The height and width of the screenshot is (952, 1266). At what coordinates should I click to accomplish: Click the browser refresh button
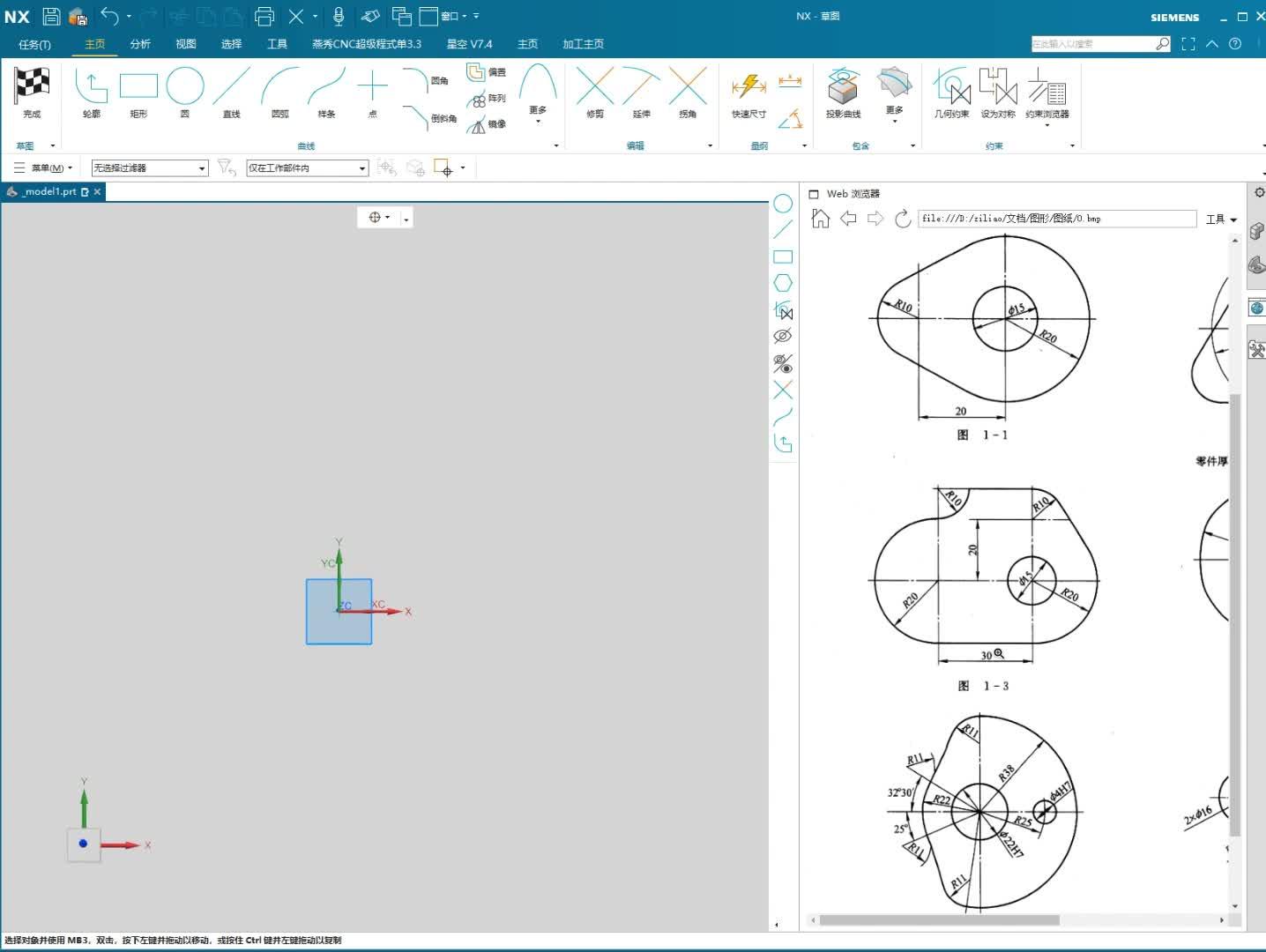[902, 219]
